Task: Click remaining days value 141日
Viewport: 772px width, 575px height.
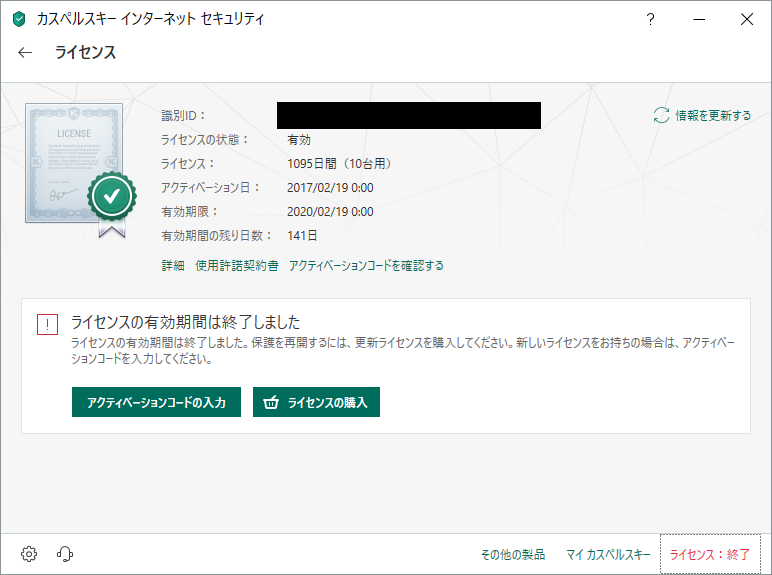Action: (302, 236)
